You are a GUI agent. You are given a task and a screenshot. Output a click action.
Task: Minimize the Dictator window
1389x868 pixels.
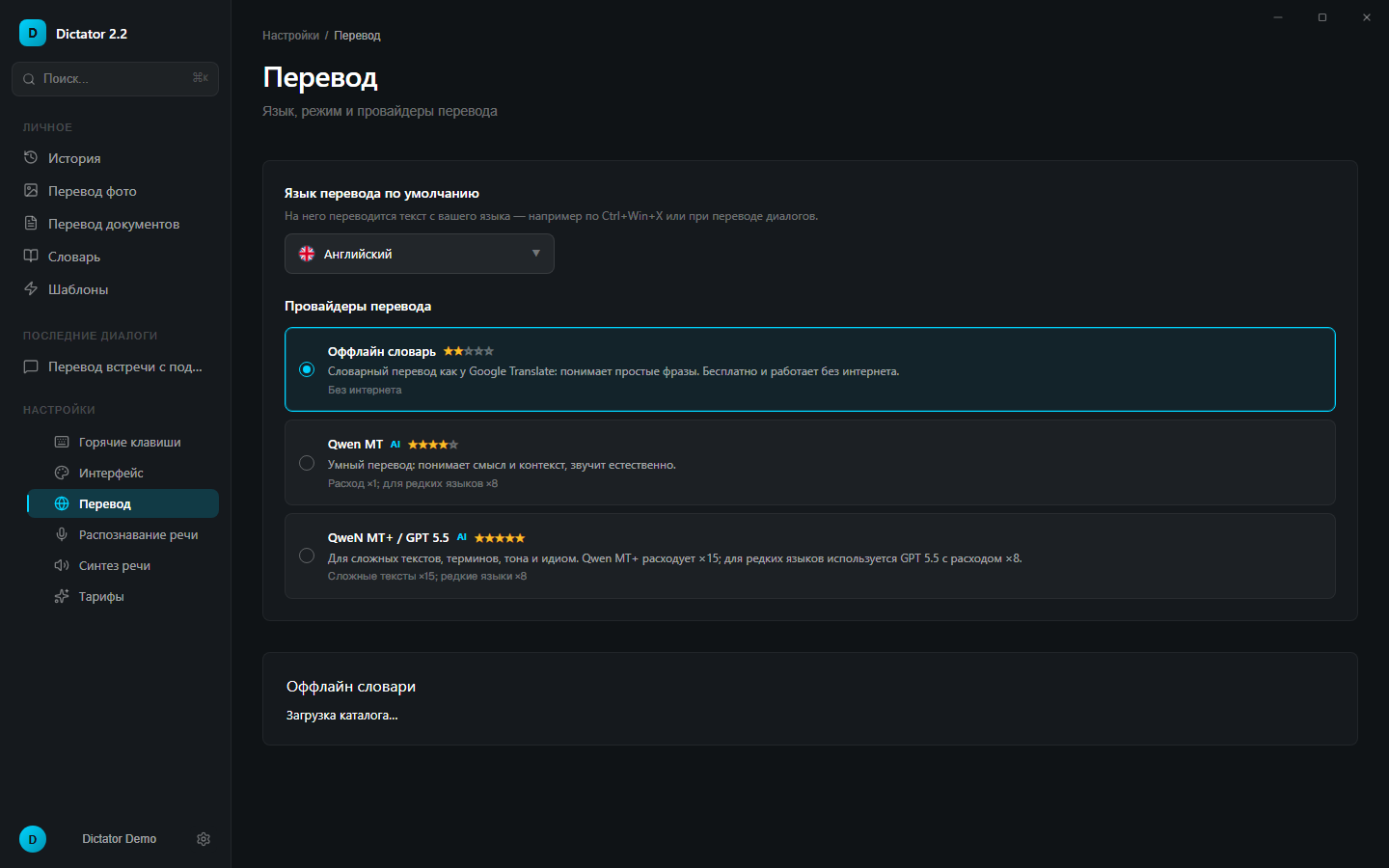(1278, 17)
